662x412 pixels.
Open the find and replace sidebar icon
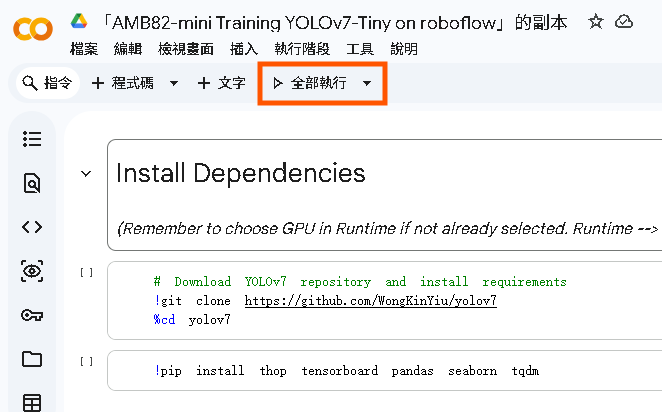coord(32,183)
